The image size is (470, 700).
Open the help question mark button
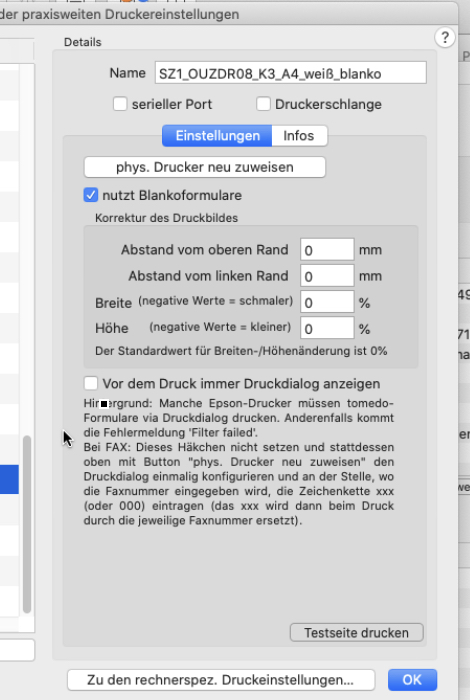coord(445,38)
